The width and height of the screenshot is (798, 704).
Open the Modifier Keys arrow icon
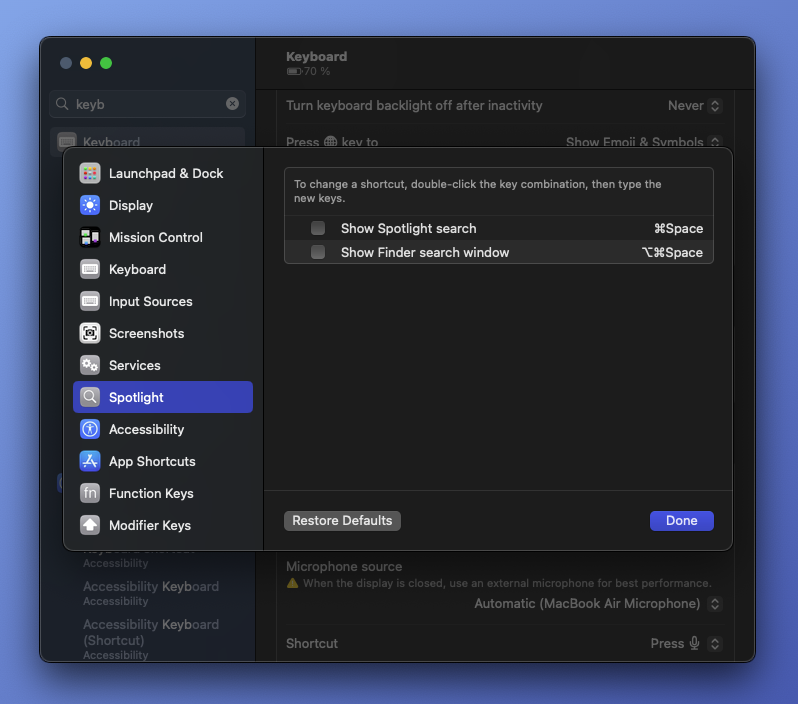tap(90, 525)
